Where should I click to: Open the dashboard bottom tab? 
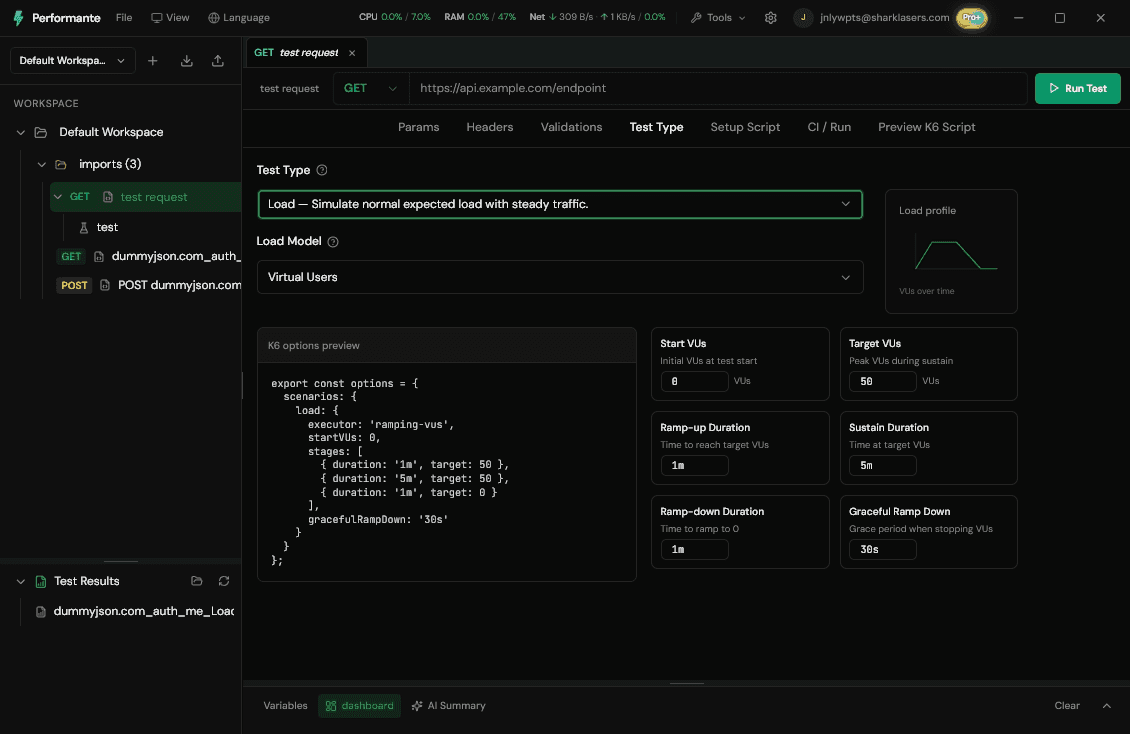[x=359, y=706]
